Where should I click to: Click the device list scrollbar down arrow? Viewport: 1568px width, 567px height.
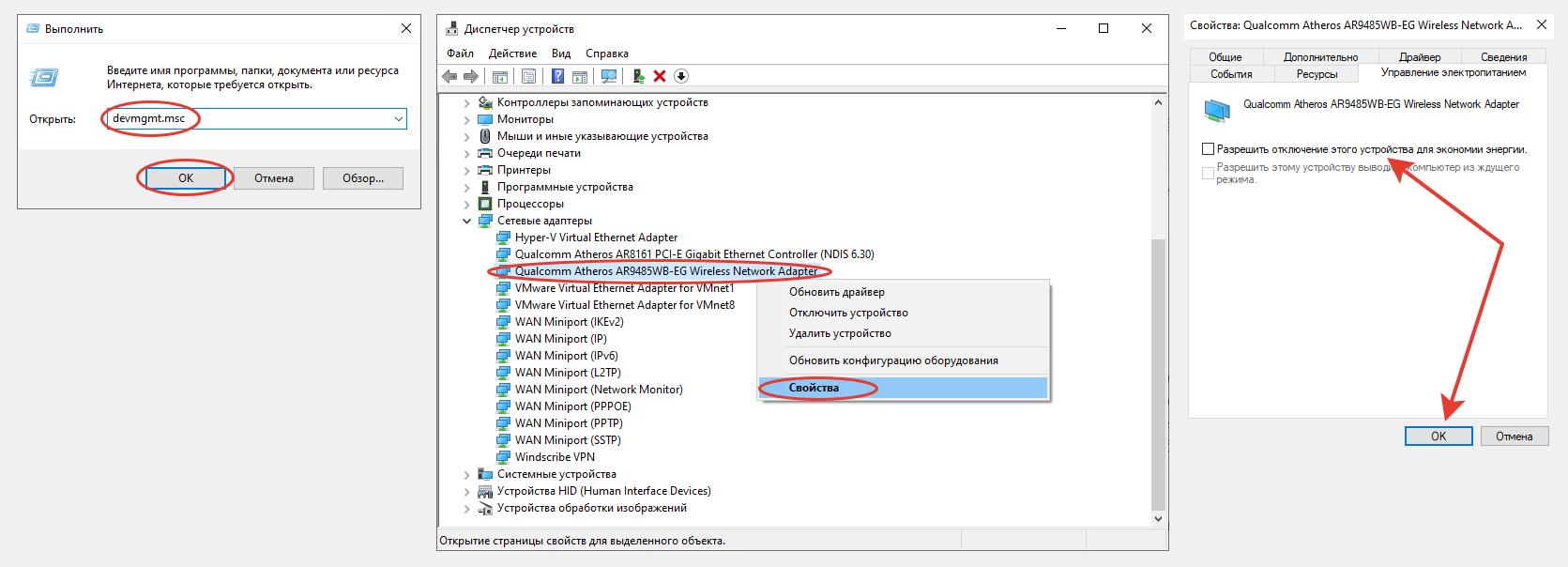(1159, 518)
